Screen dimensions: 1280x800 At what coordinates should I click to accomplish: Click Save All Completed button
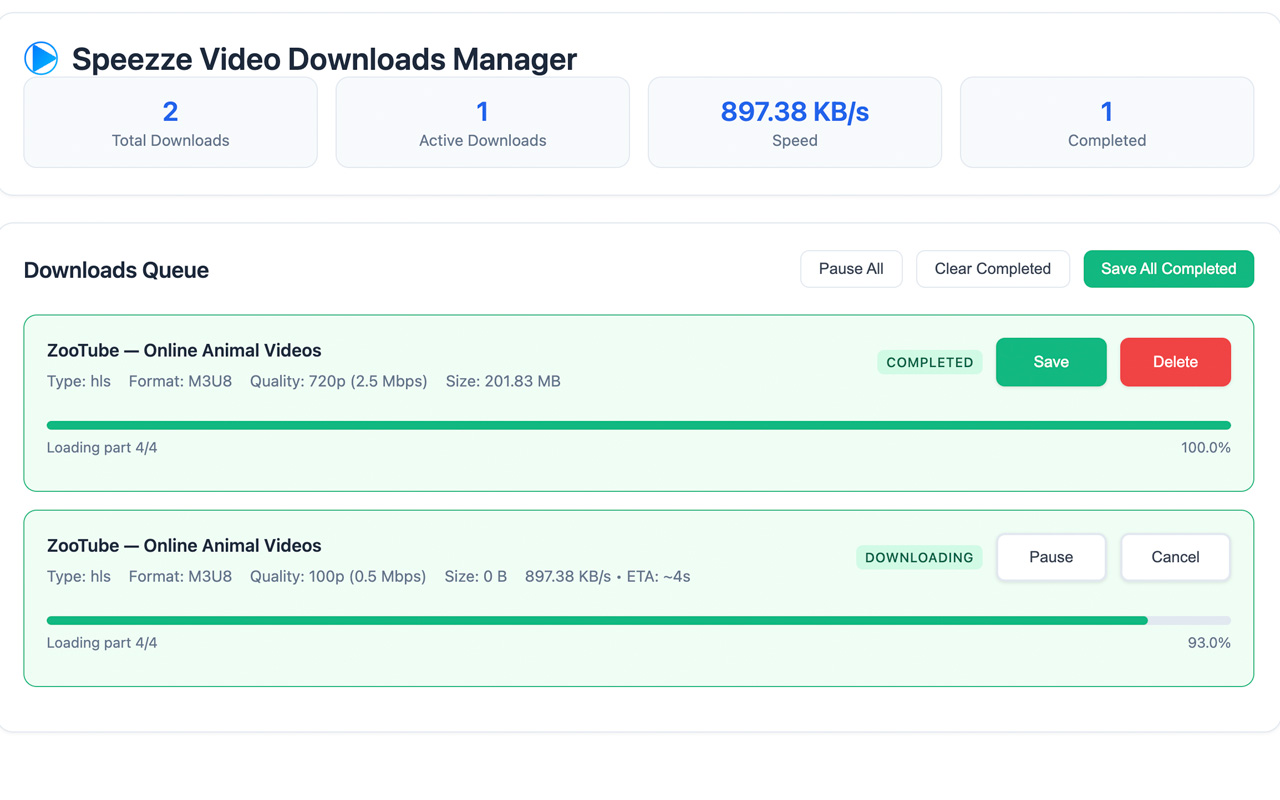coord(1168,269)
